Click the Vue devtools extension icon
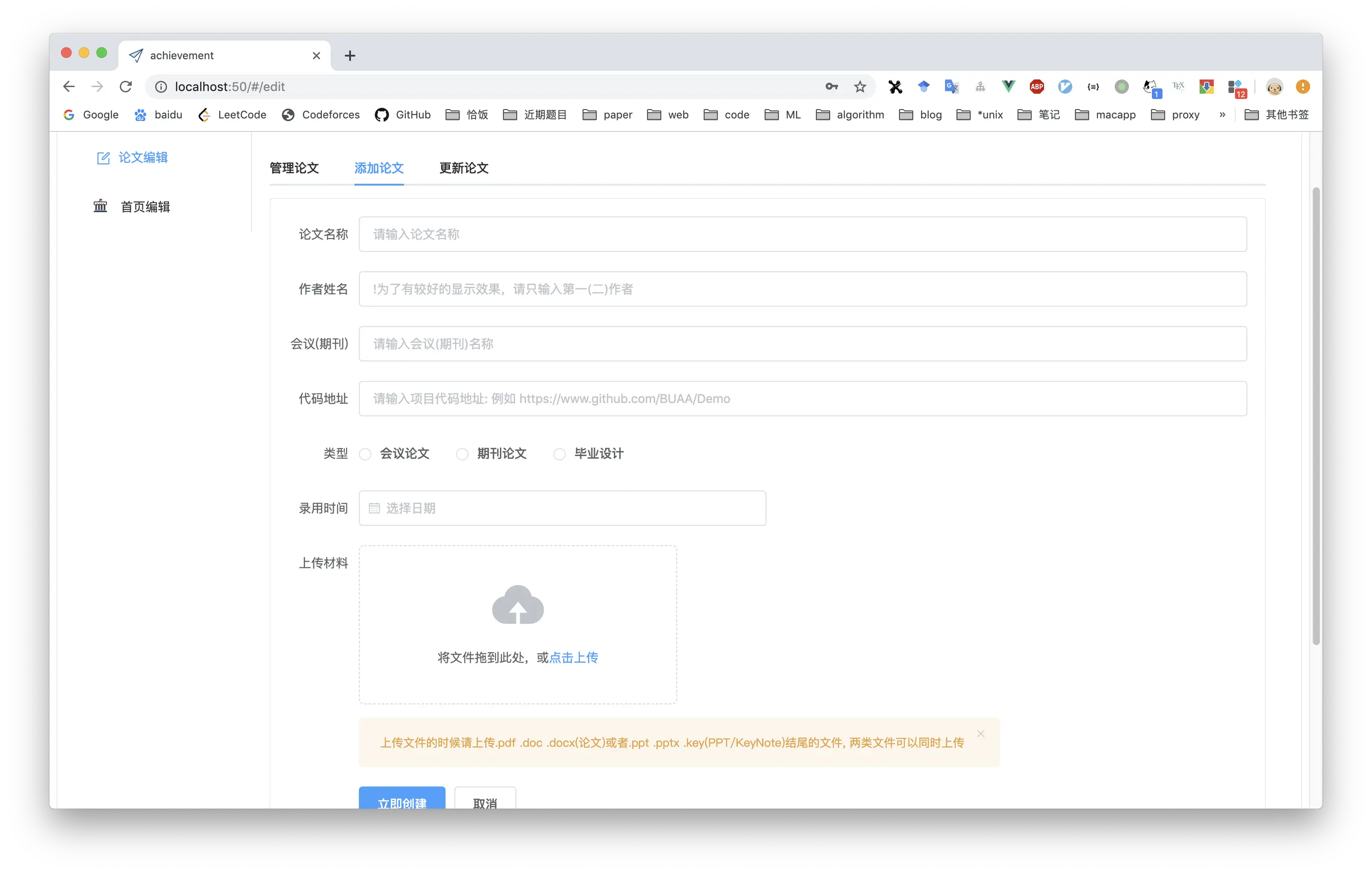This screenshot has height=874, width=1372. click(x=1008, y=87)
